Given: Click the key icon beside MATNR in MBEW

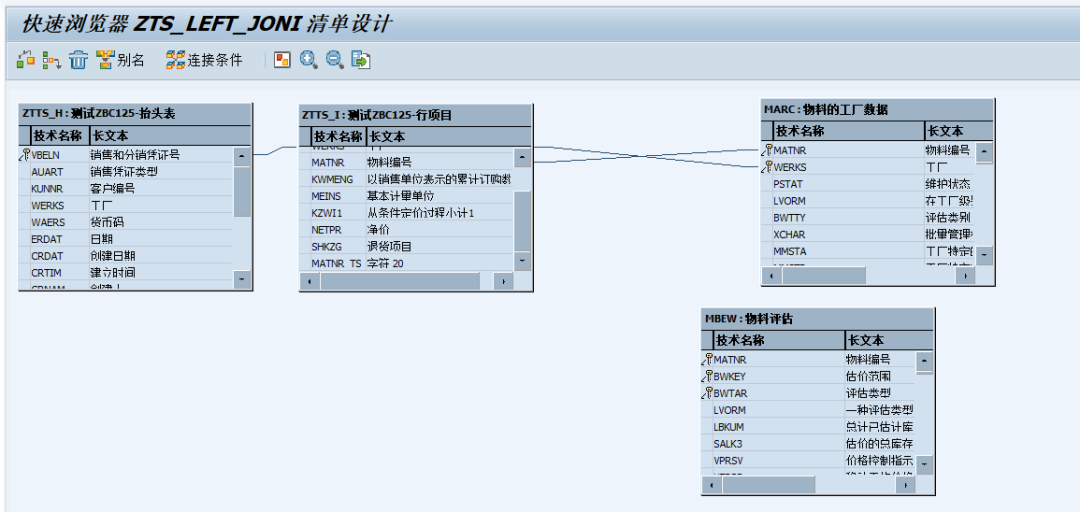Looking at the screenshot, I should tap(707, 359).
